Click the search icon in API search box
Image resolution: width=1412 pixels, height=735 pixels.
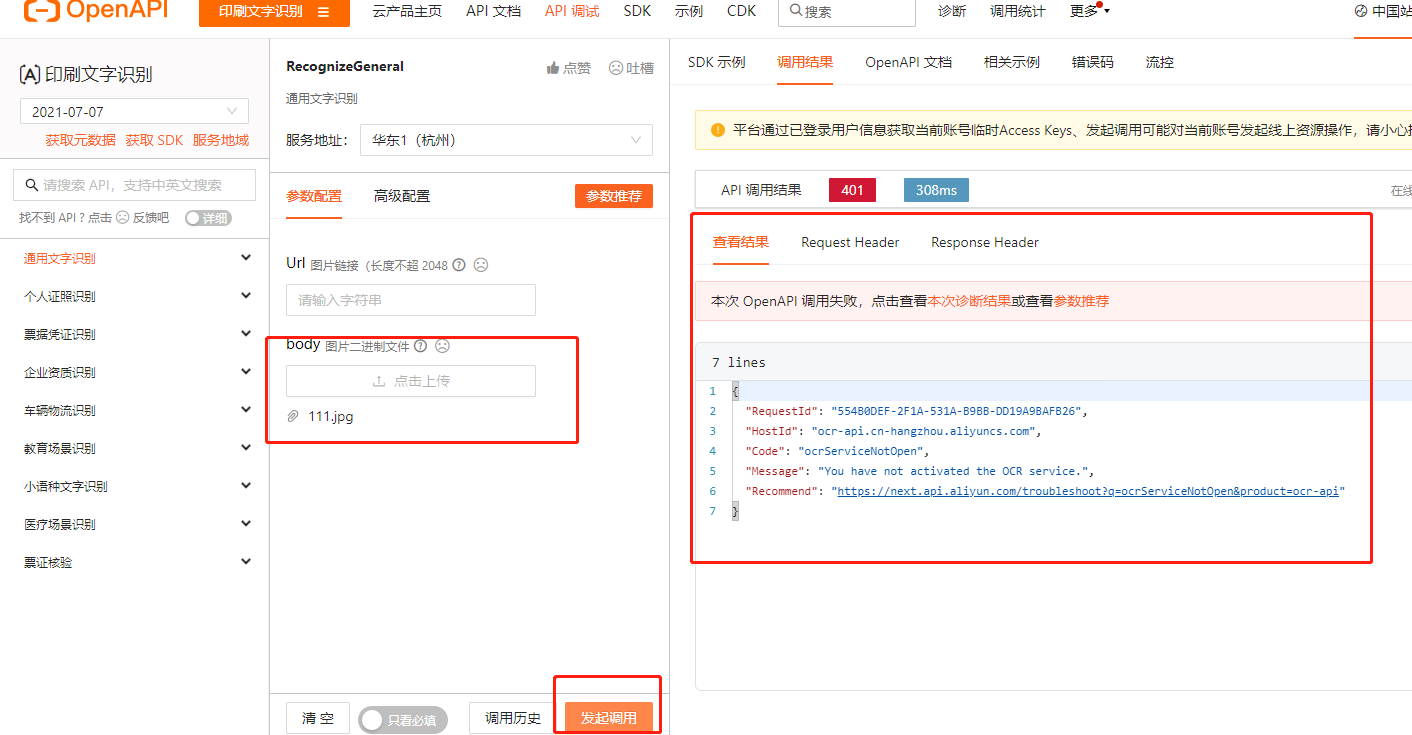30,185
